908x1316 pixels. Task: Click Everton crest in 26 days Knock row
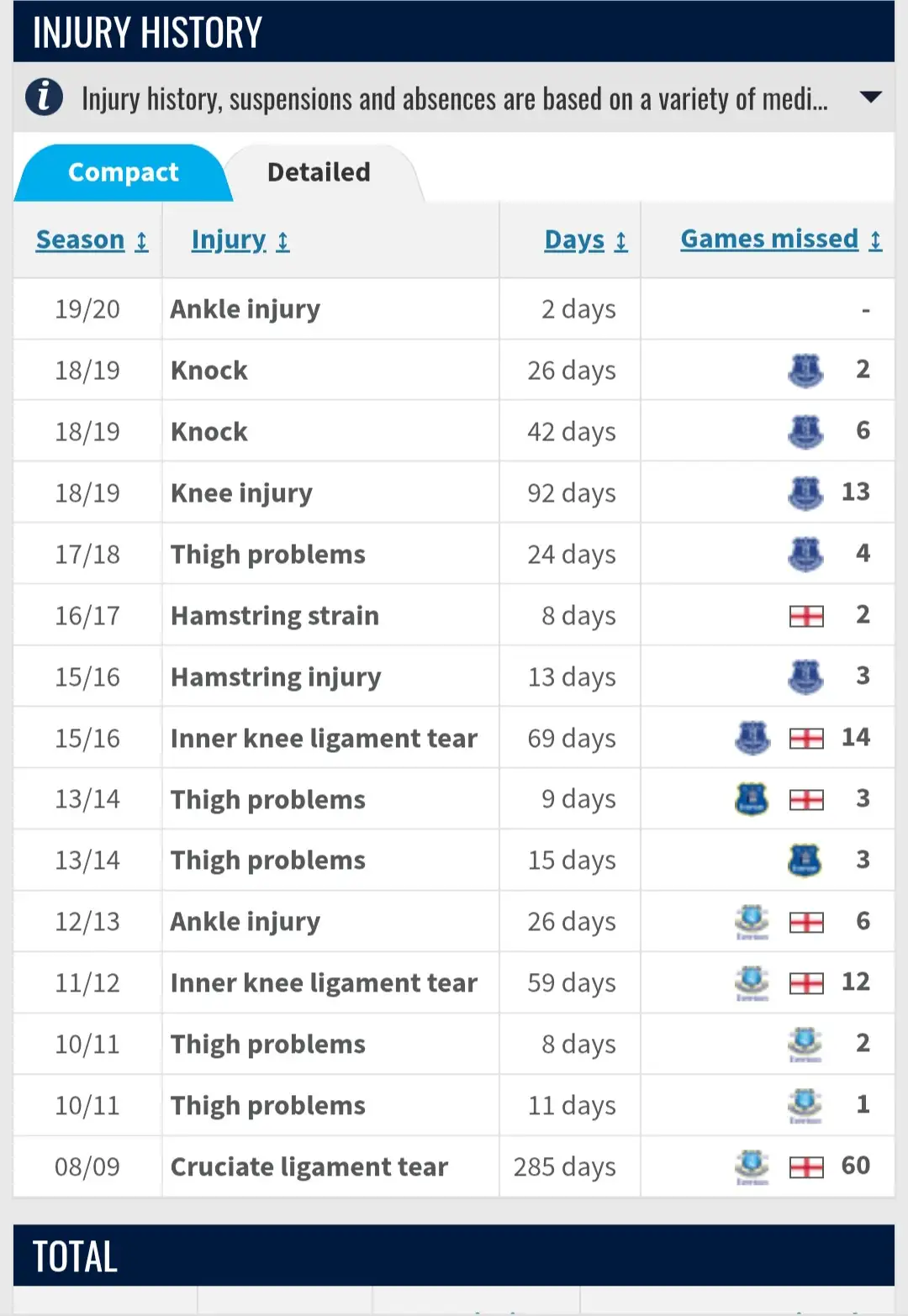[x=805, y=370]
